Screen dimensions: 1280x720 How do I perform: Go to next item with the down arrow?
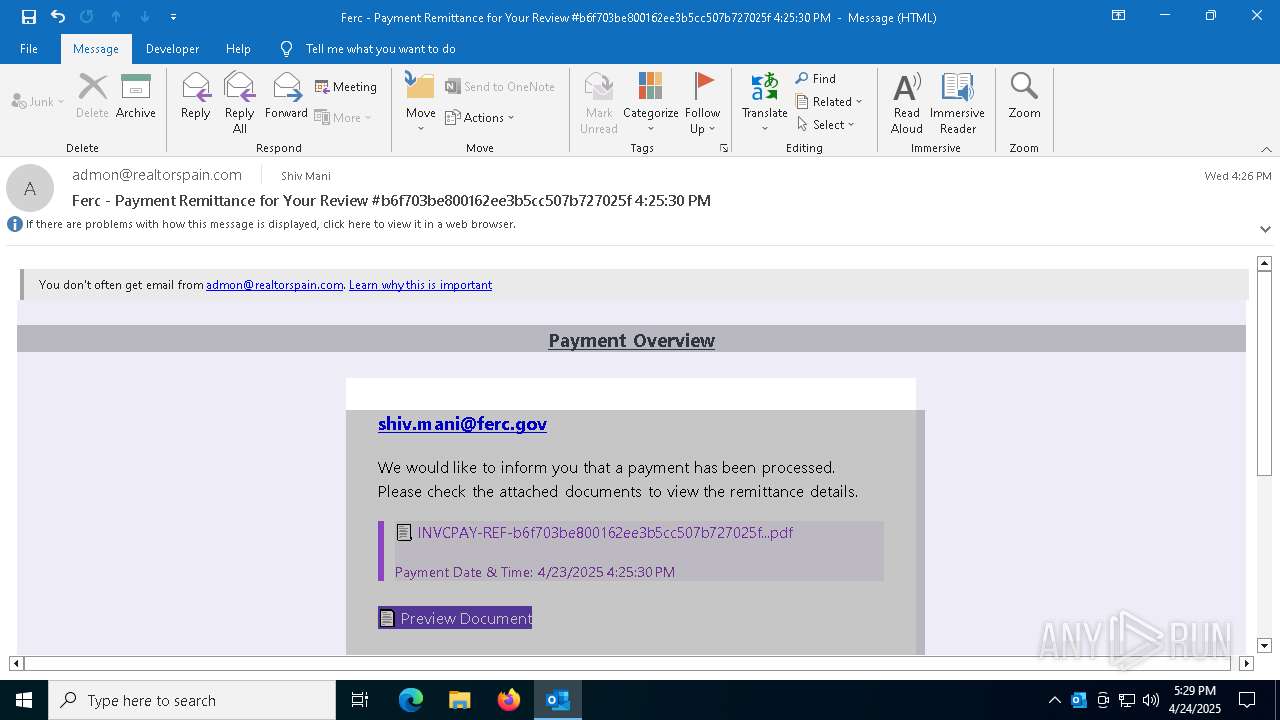[145, 17]
